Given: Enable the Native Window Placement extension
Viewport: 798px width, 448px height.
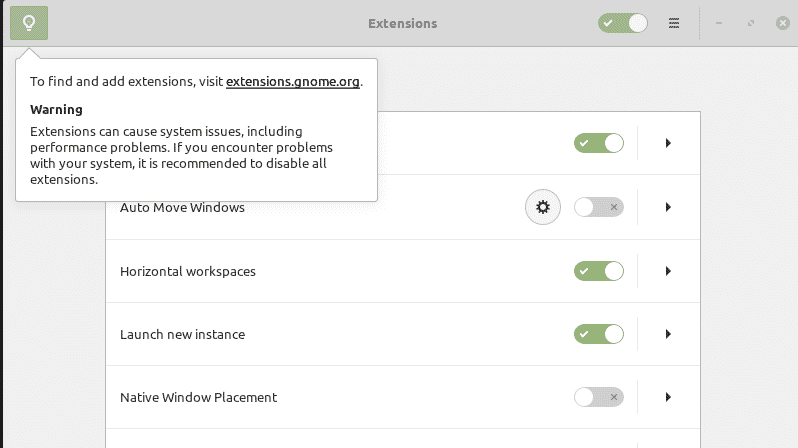Looking at the screenshot, I should click(599, 397).
